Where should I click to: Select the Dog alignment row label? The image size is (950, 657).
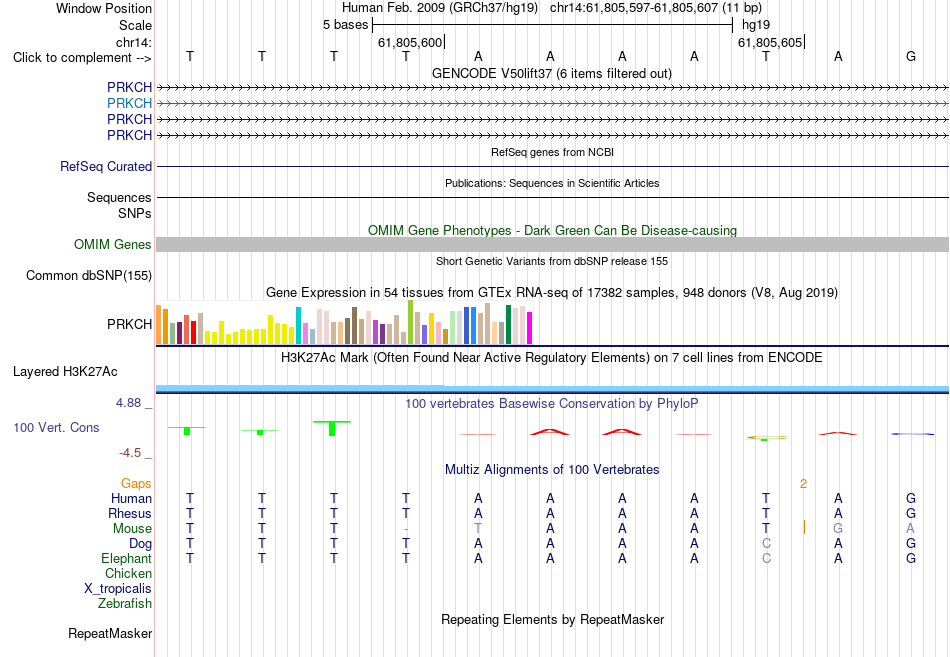click(140, 544)
